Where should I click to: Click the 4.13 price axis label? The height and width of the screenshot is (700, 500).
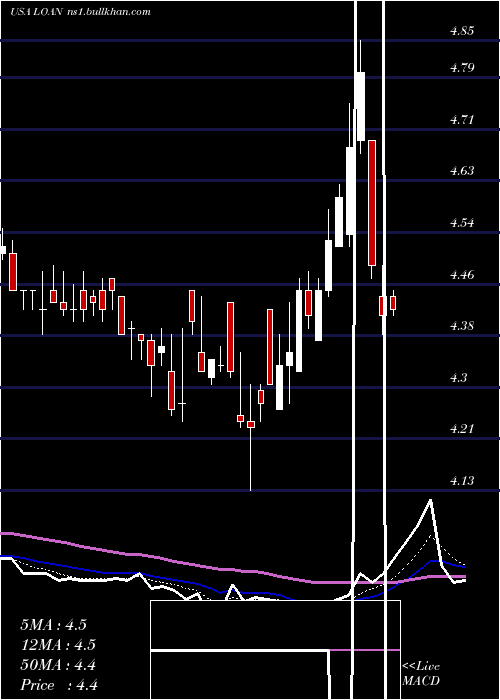[x=462, y=481]
